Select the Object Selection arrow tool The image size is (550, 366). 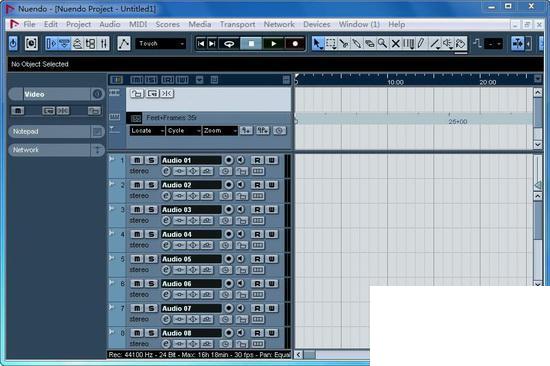[x=317, y=44]
